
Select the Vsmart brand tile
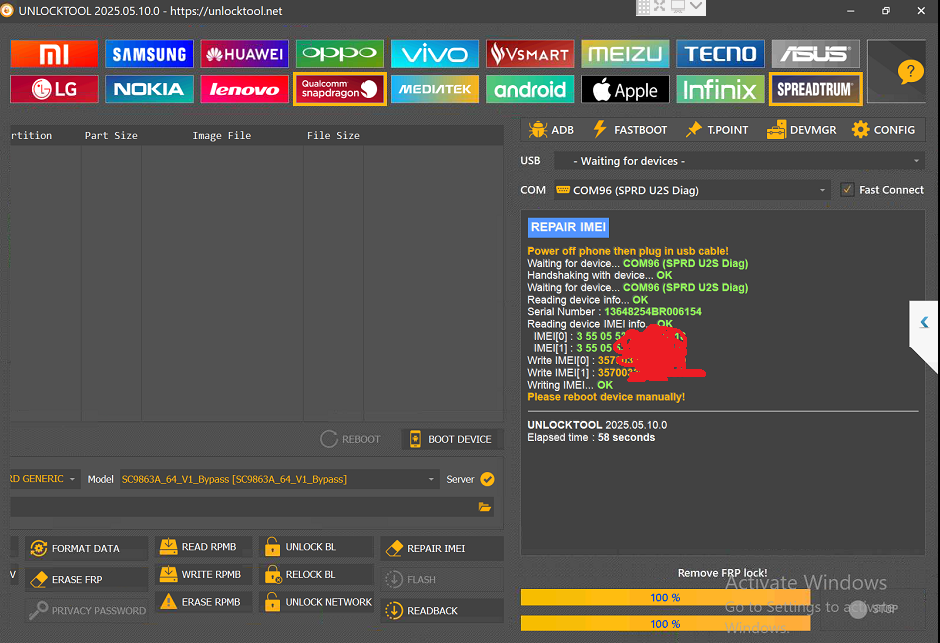click(x=530, y=54)
